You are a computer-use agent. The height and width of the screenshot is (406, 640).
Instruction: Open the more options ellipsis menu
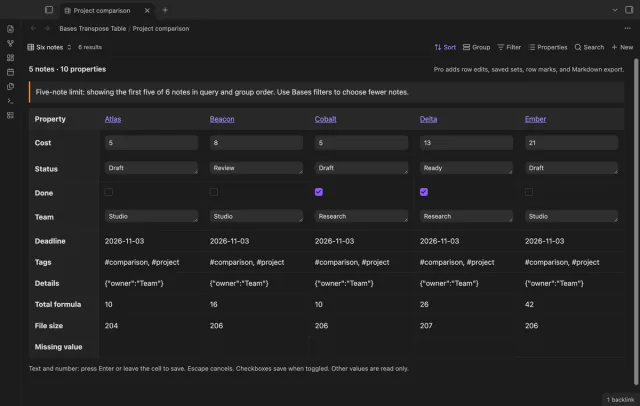click(x=627, y=28)
